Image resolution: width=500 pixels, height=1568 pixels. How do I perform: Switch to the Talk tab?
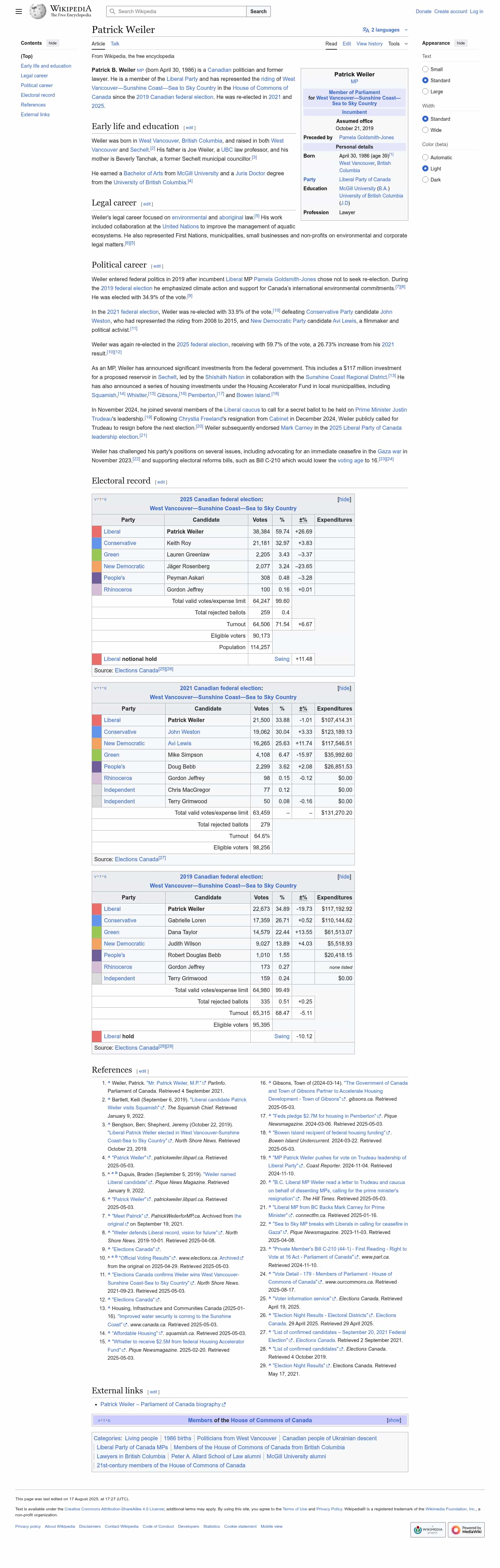(x=115, y=44)
